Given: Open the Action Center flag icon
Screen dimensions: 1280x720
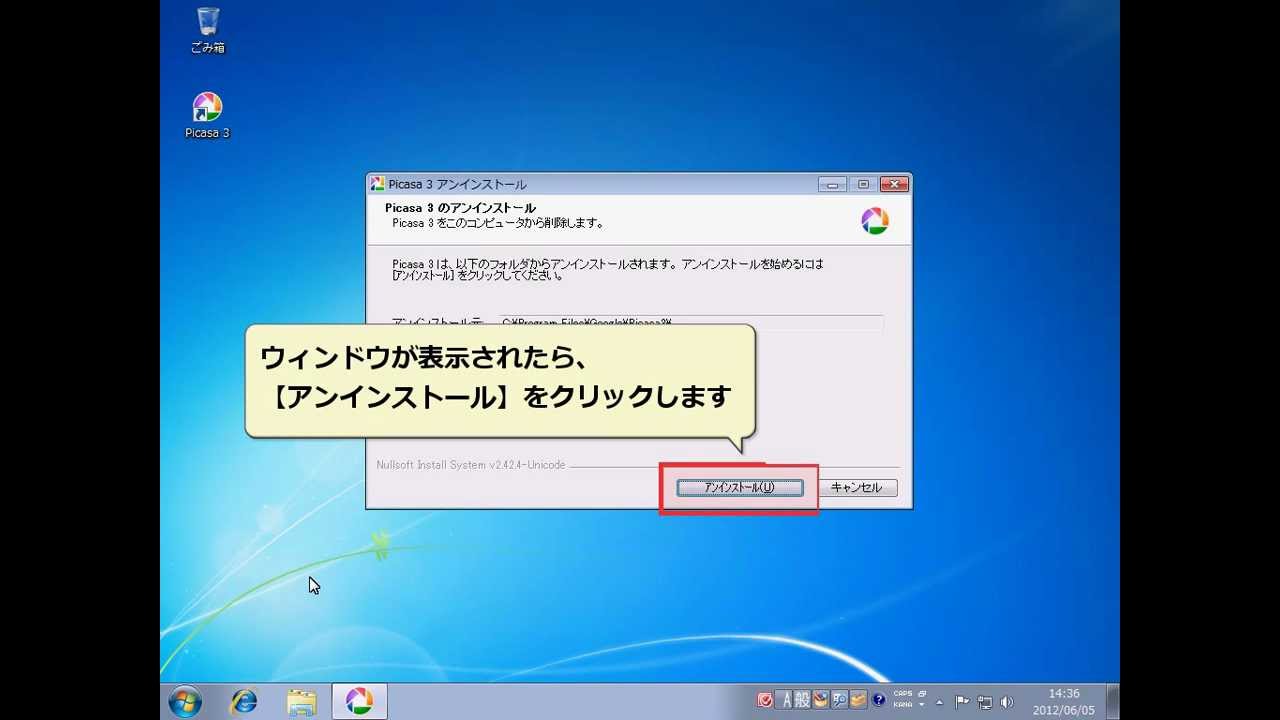Looking at the screenshot, I should pyautogui.click(x=962, y=702).
